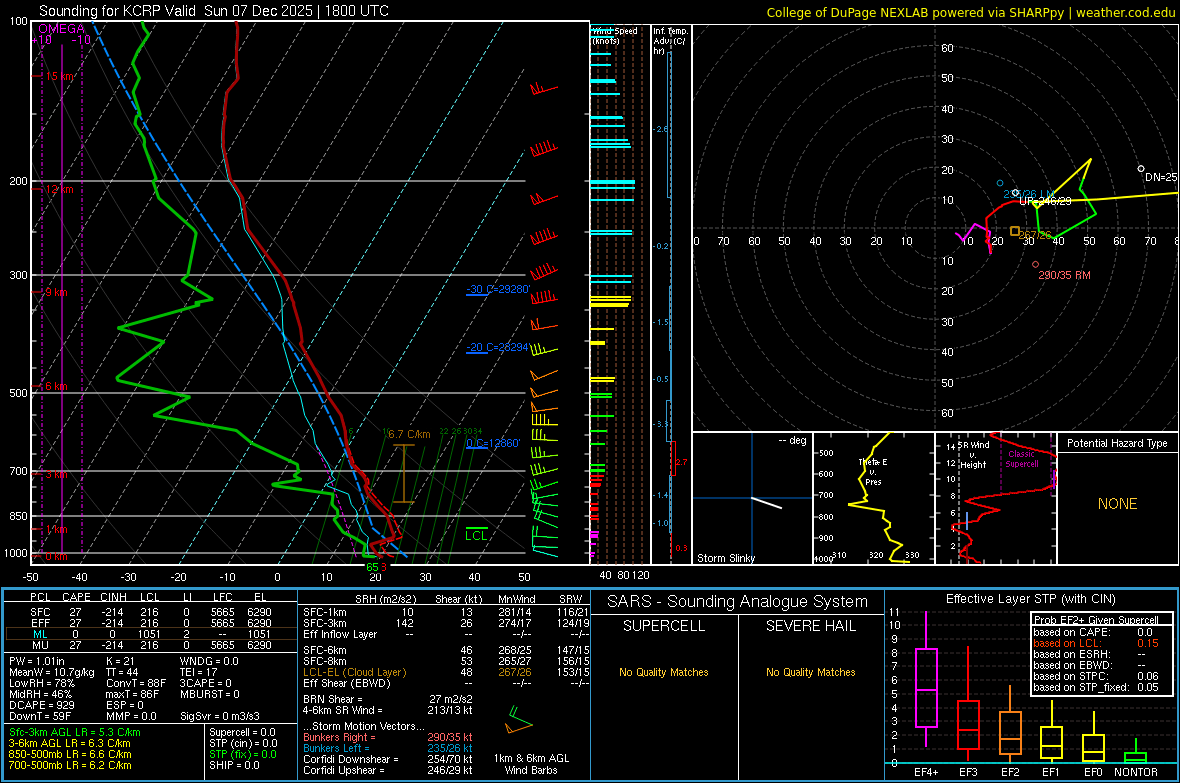Click the 'SHIP = 0.0' value
The image size is (1180, 783).
point(234,765)
